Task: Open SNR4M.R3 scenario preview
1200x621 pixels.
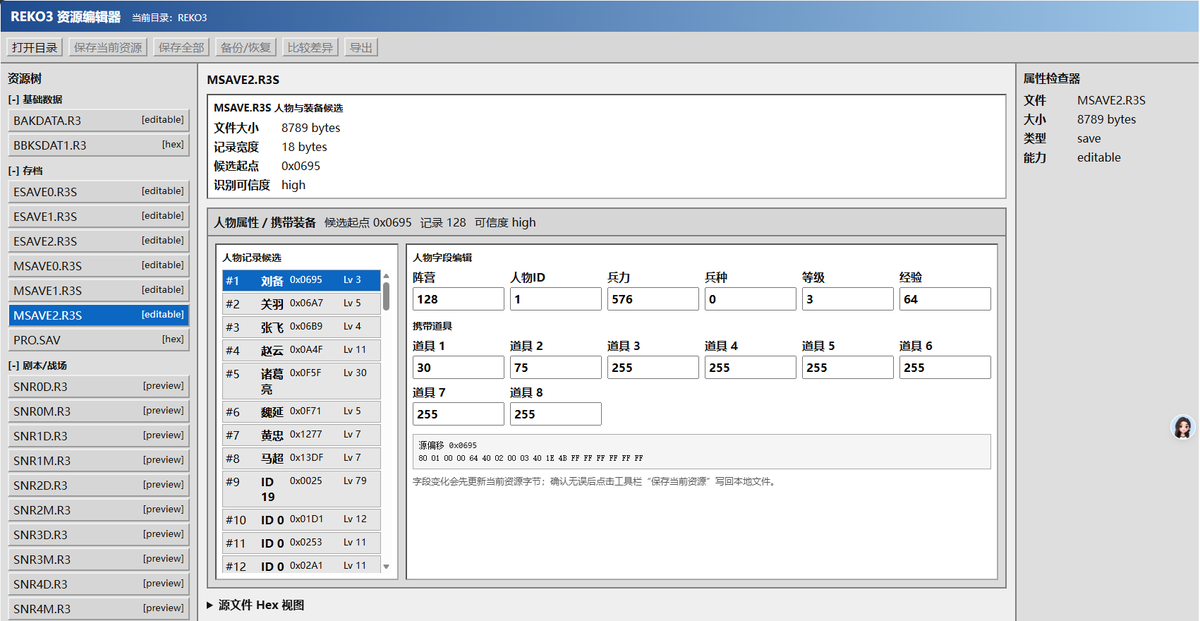Action: click(98, 609)
